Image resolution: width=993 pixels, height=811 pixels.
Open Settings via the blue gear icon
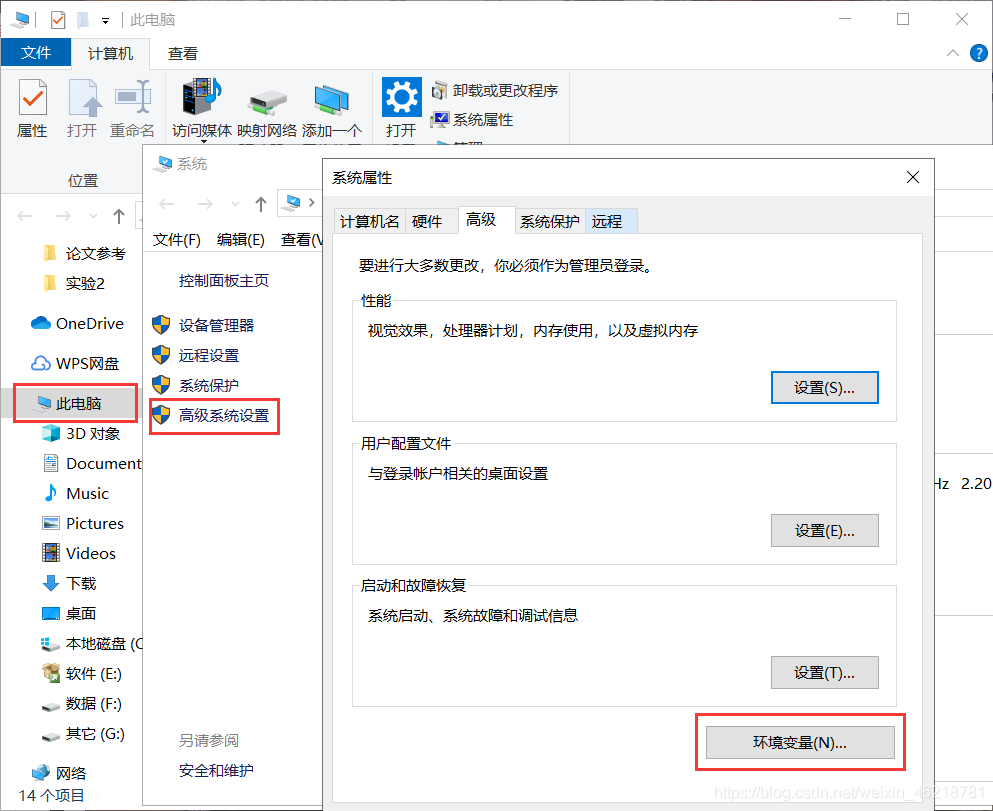tap(402, 97)
